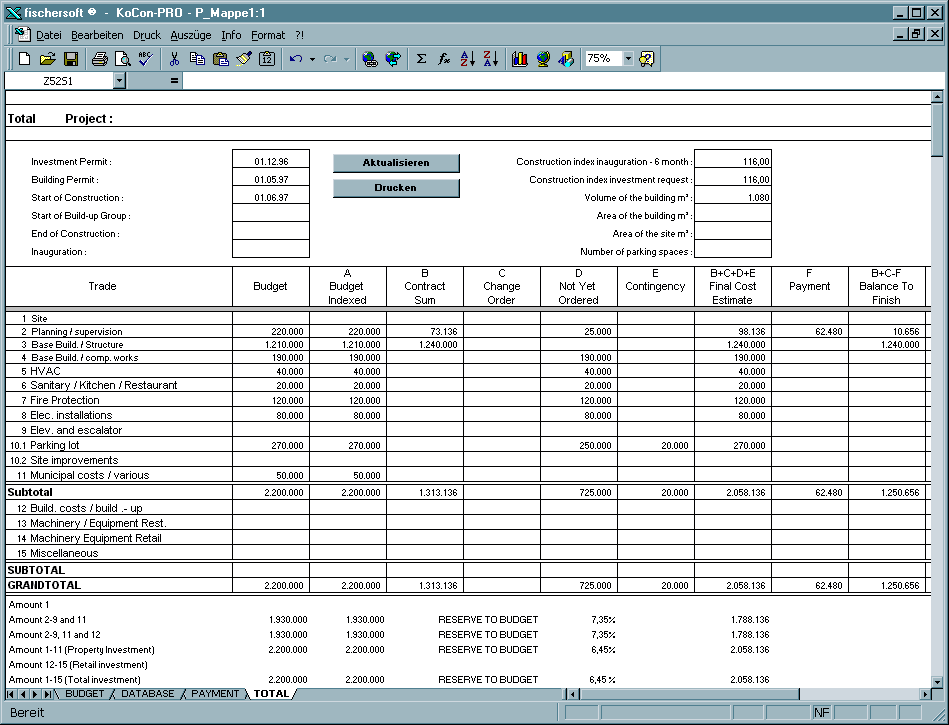This screenshot has height=725, width=949.
Task: Select the Format Painter brush
Action: (244, 59)
